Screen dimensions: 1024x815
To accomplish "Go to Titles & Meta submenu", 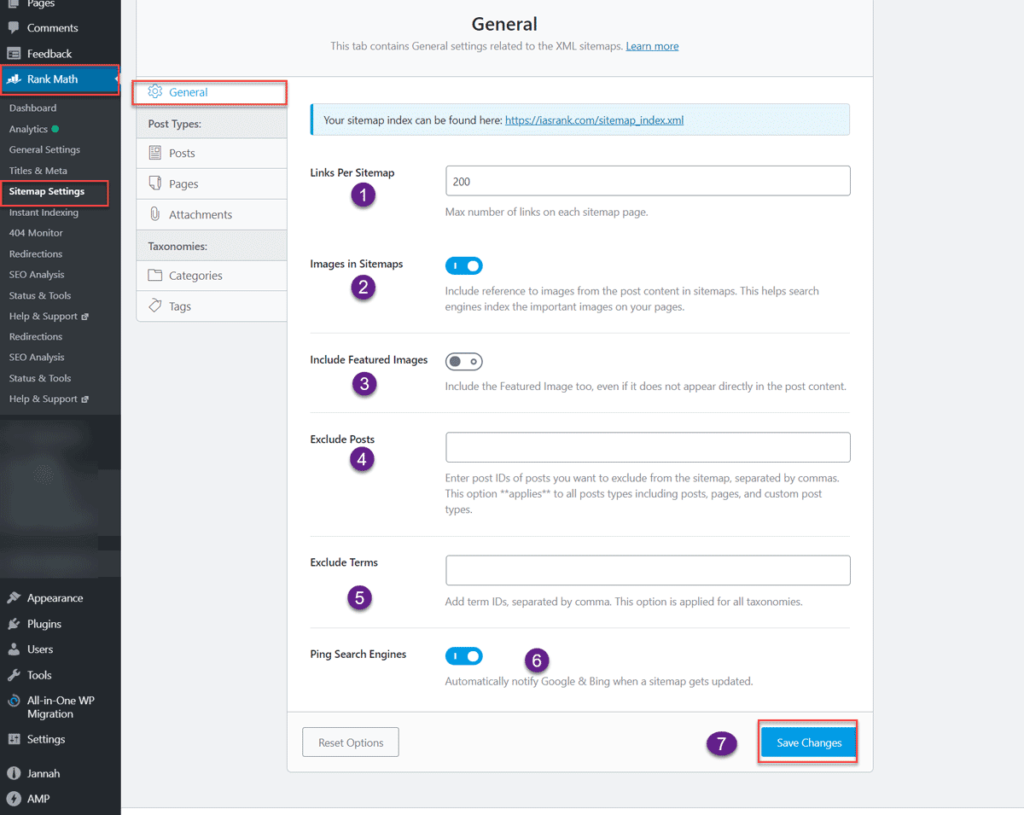I will pos(38,170).
